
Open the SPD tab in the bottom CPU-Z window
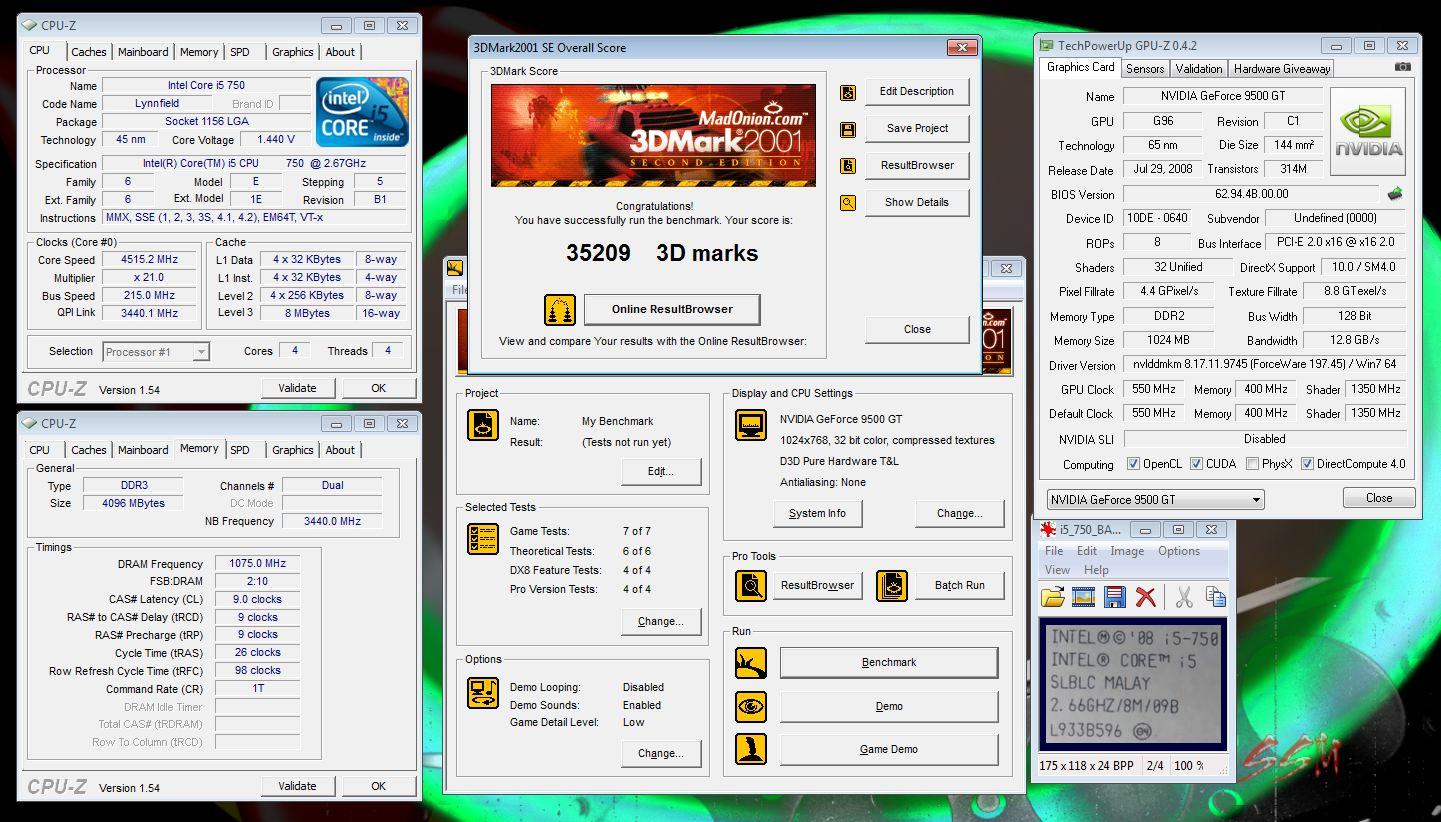coord(240,450)
